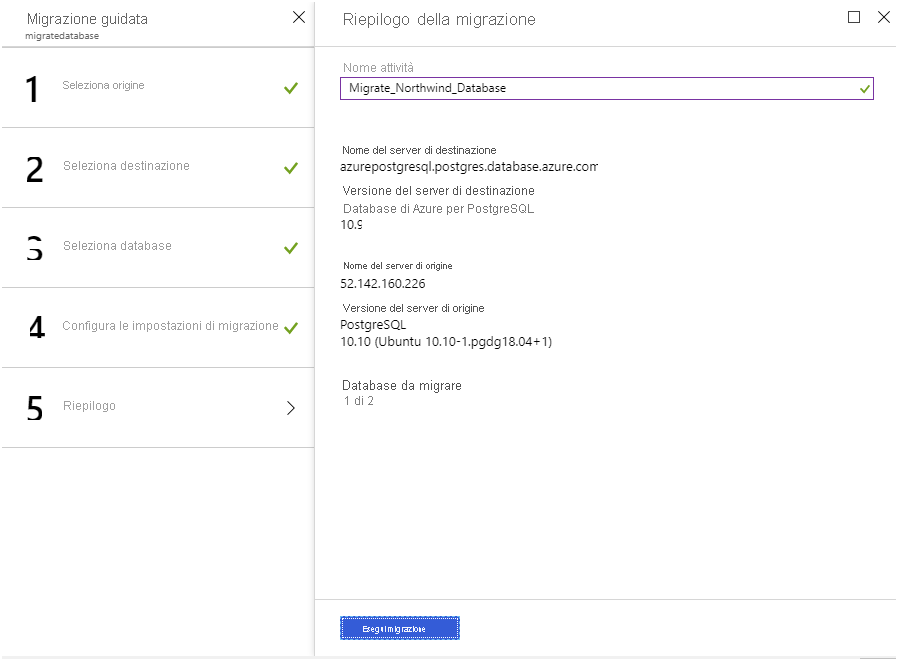
Task: Click into the Nome attività text field
Action: click(606, 88)
